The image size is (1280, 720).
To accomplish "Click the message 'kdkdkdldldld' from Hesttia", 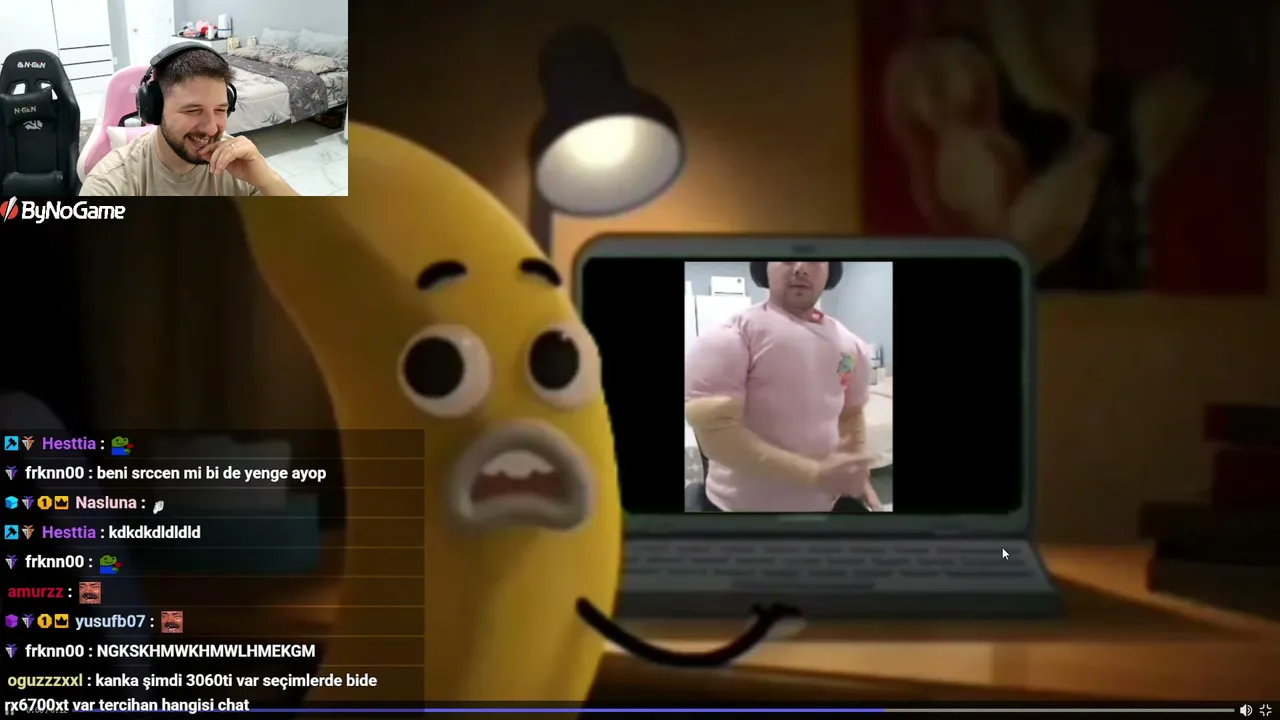I will (x=155, y=532).
